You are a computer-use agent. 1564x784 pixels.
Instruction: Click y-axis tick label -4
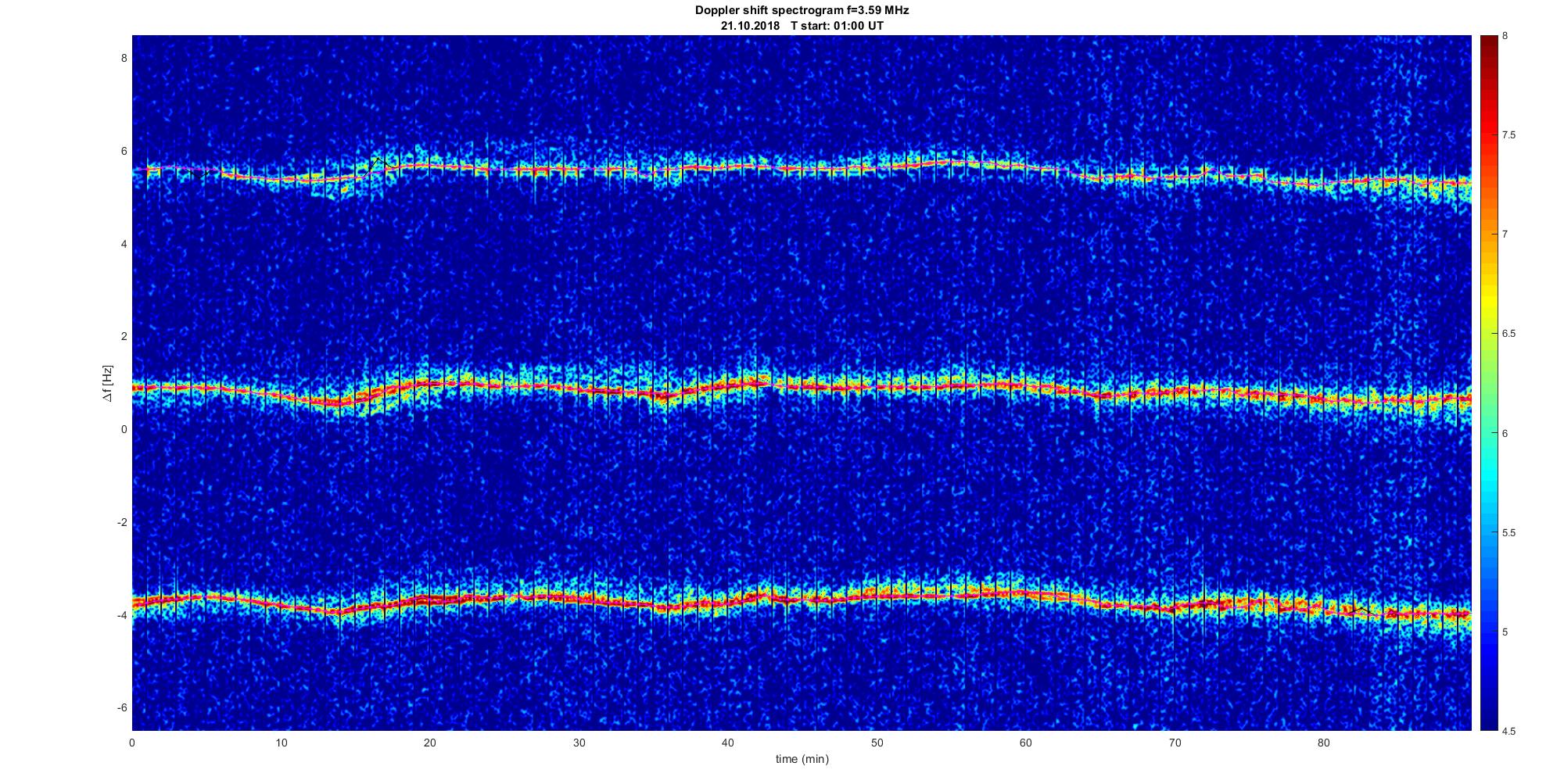(x=122, y=615)
